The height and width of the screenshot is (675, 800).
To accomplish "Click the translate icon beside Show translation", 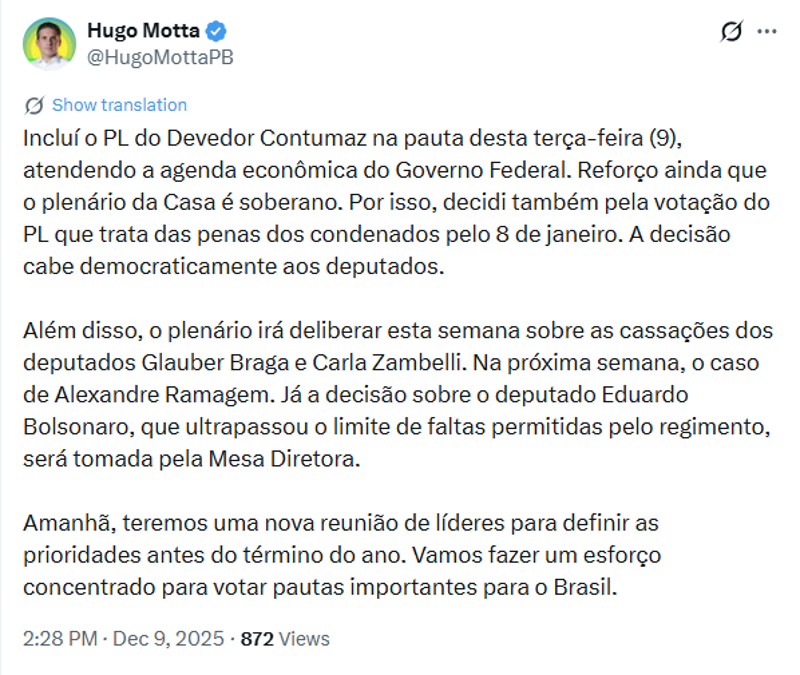I will pos(32,104).
